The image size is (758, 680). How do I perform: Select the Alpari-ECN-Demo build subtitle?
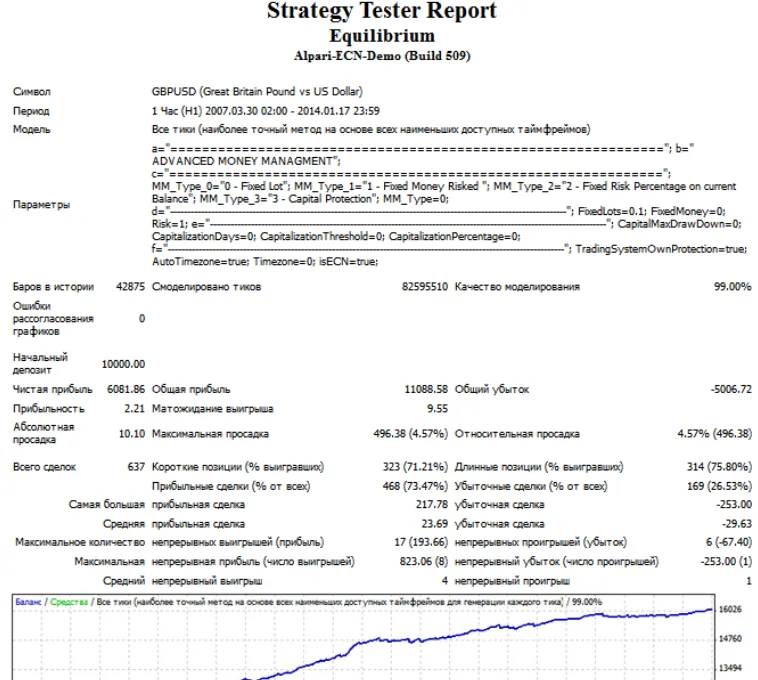(382, 56)
